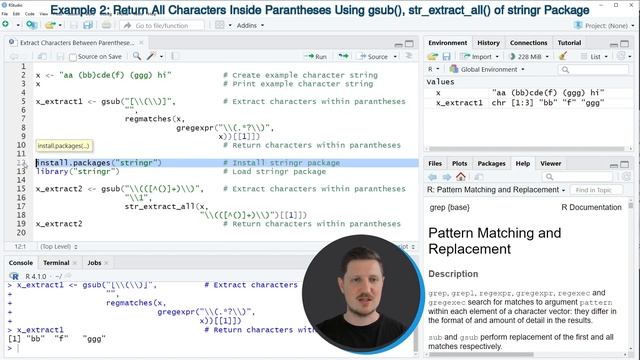
Task: Switch to the Files tab
Action: 435,164
